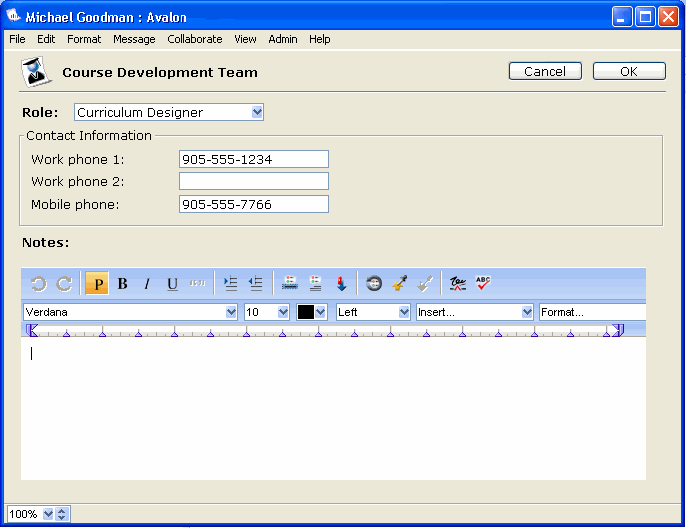Toggle bold formatting in notes toolbar

[x=122, y=284]
